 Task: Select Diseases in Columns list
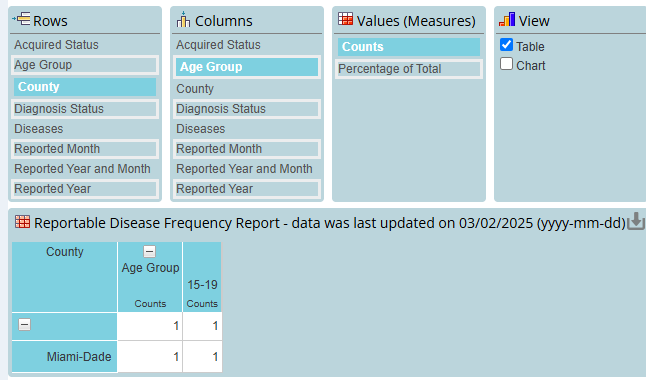247,129
